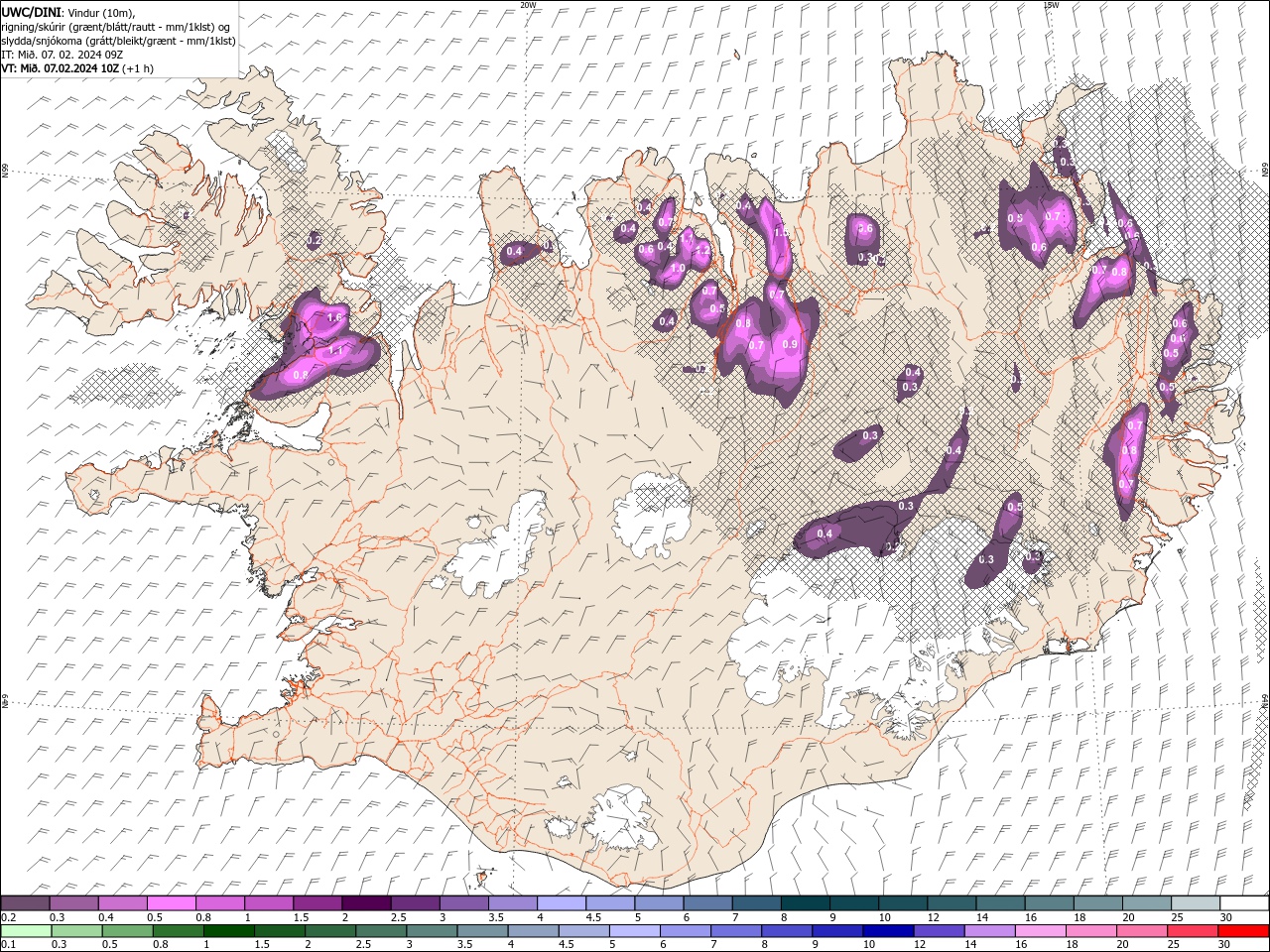
Task: Pick dark teal upper swatch between 8 and 9
Action: (x=805, y=903)
